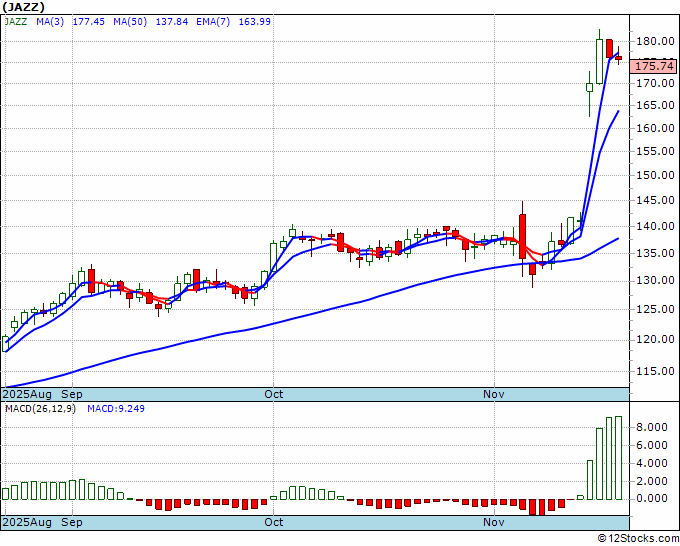Click the EMA(7) value 163.99
The height and width of the screenshot is (546, 680).
click(255, 21)
